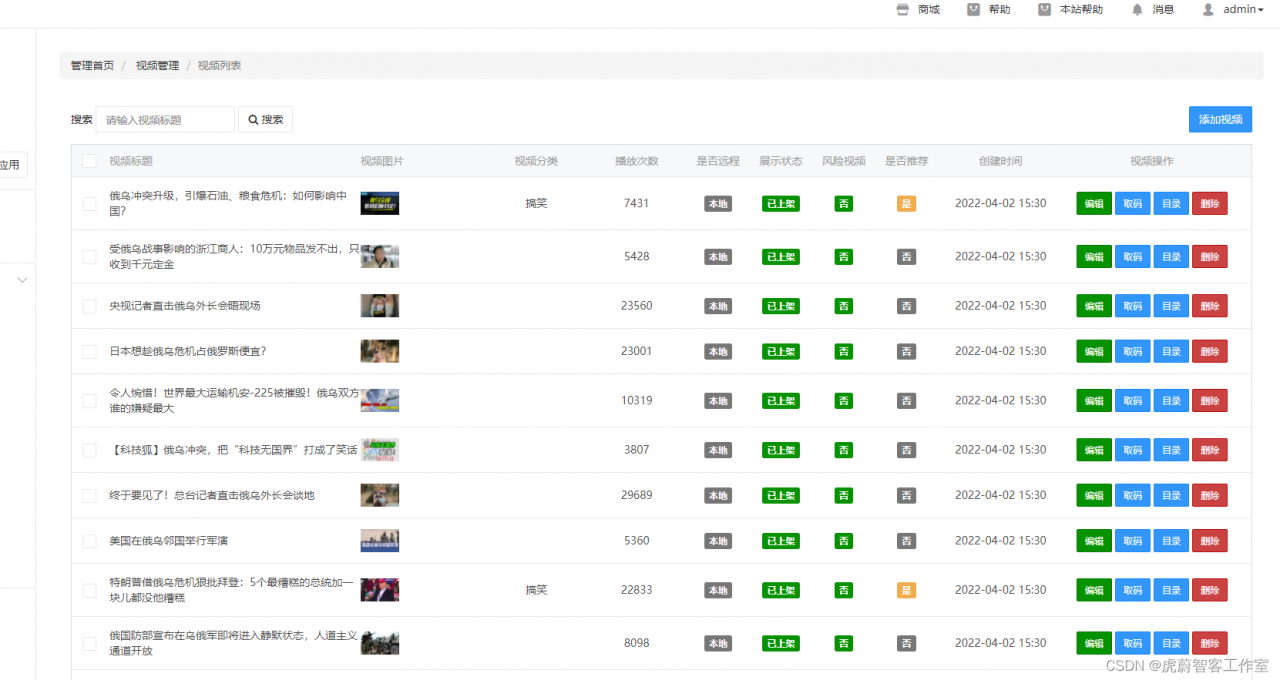Click the 搜索 search button
1280x680 pixels.
pyautogui.click(x=265, y=119)
